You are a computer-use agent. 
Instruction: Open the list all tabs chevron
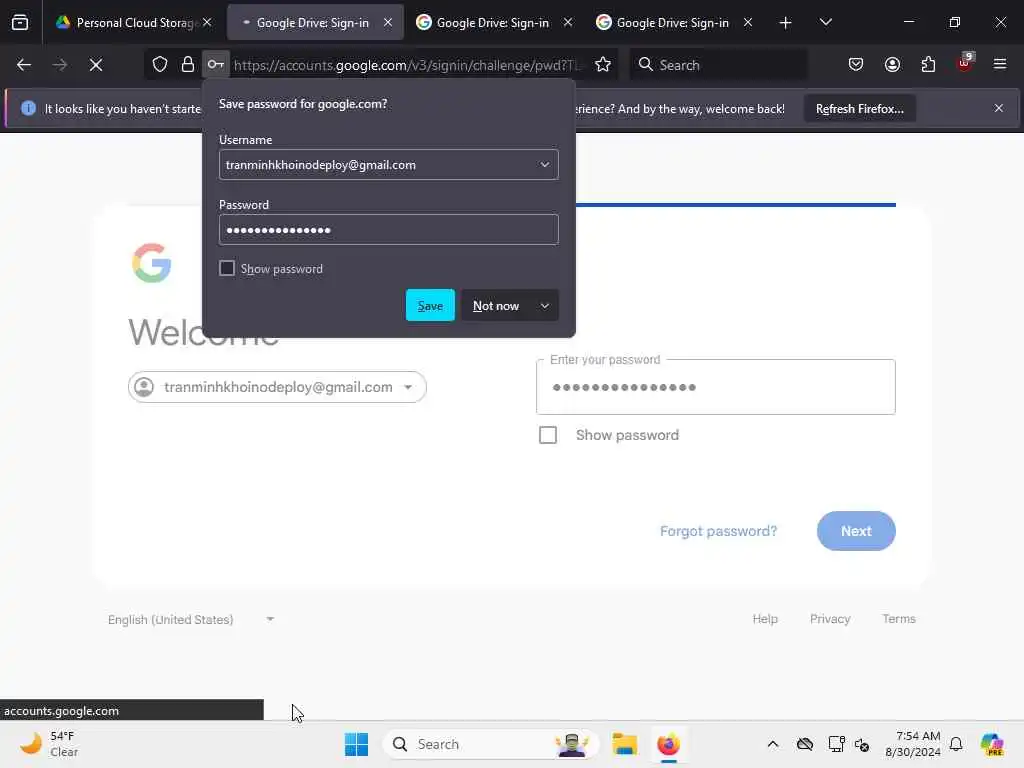pyautogui.click(x=825, y=22)
